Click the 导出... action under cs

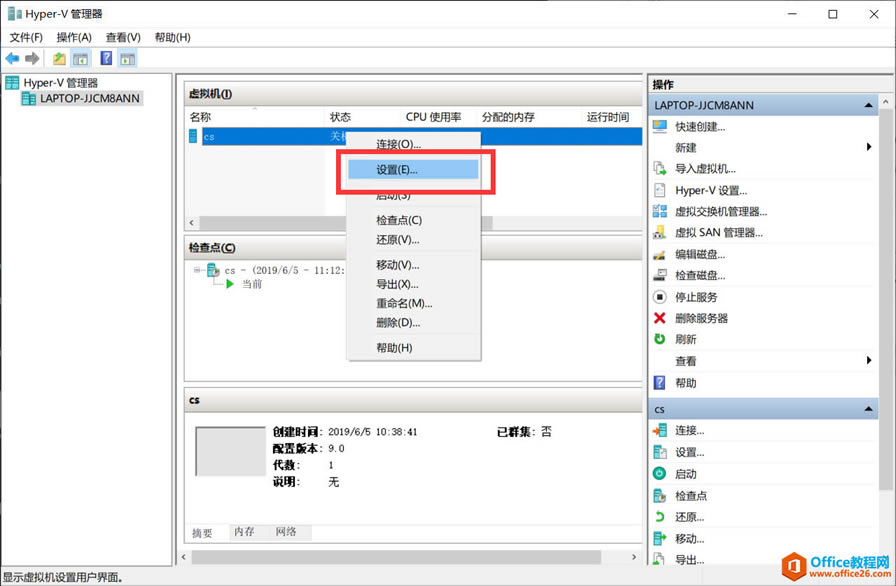click(689, 560)
